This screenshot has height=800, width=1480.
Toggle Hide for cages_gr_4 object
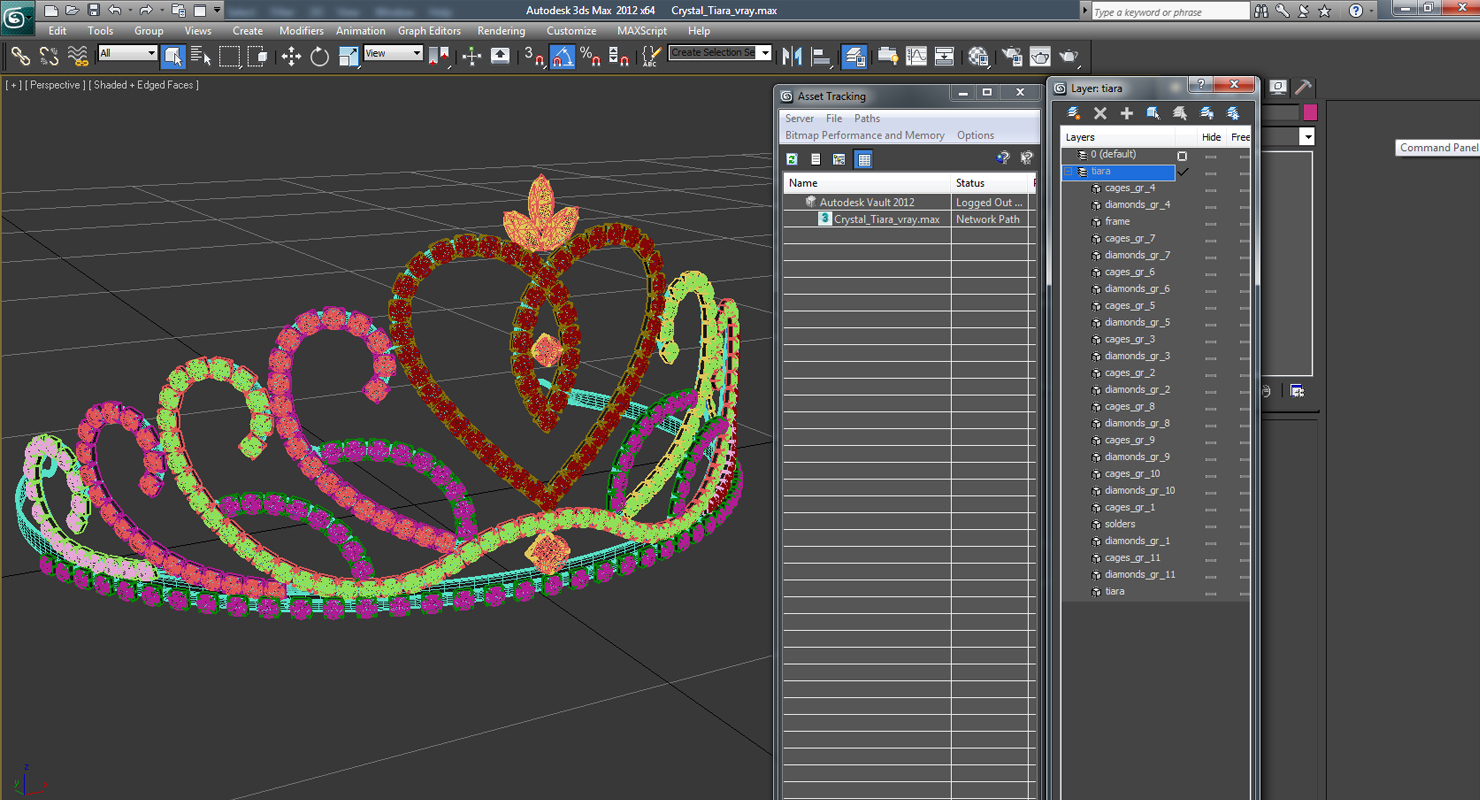(x=1211, y=188)
